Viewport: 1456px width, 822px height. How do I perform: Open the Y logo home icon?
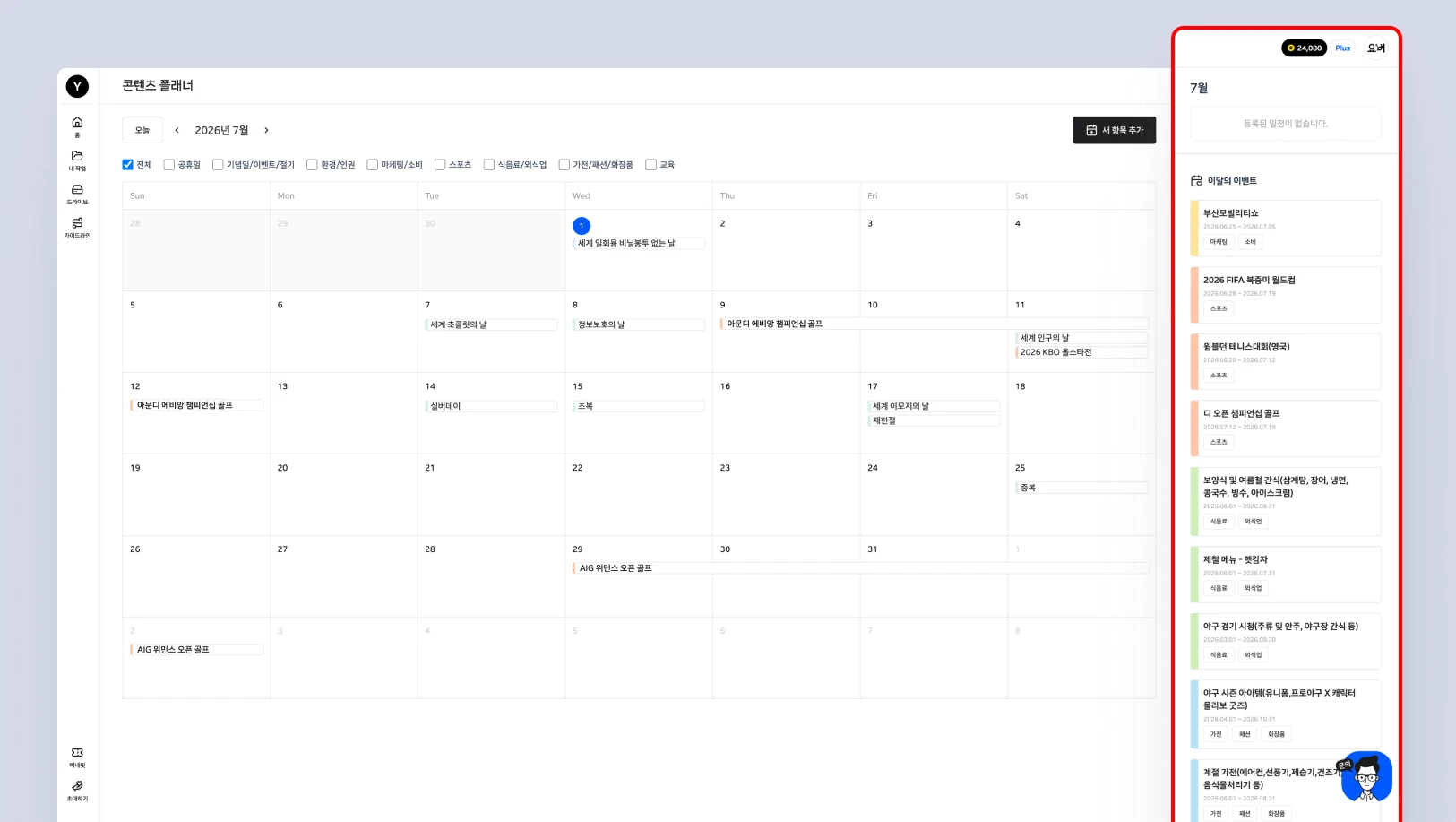pos(77,86)
